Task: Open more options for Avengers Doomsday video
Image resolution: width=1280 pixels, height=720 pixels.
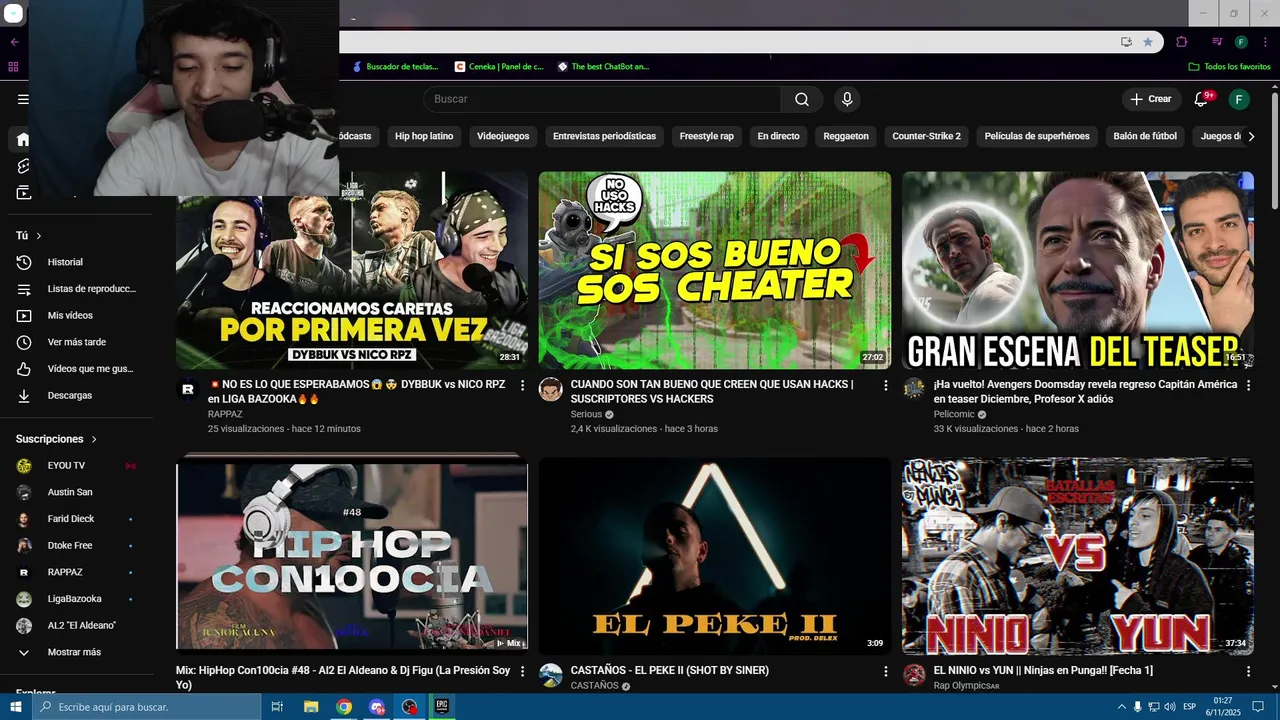Action: [x=1248, y=385]
